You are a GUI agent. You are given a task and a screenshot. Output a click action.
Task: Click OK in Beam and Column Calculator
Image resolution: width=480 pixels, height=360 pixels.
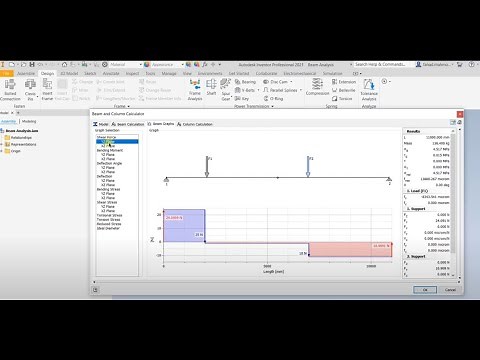(x=425, y=290)
